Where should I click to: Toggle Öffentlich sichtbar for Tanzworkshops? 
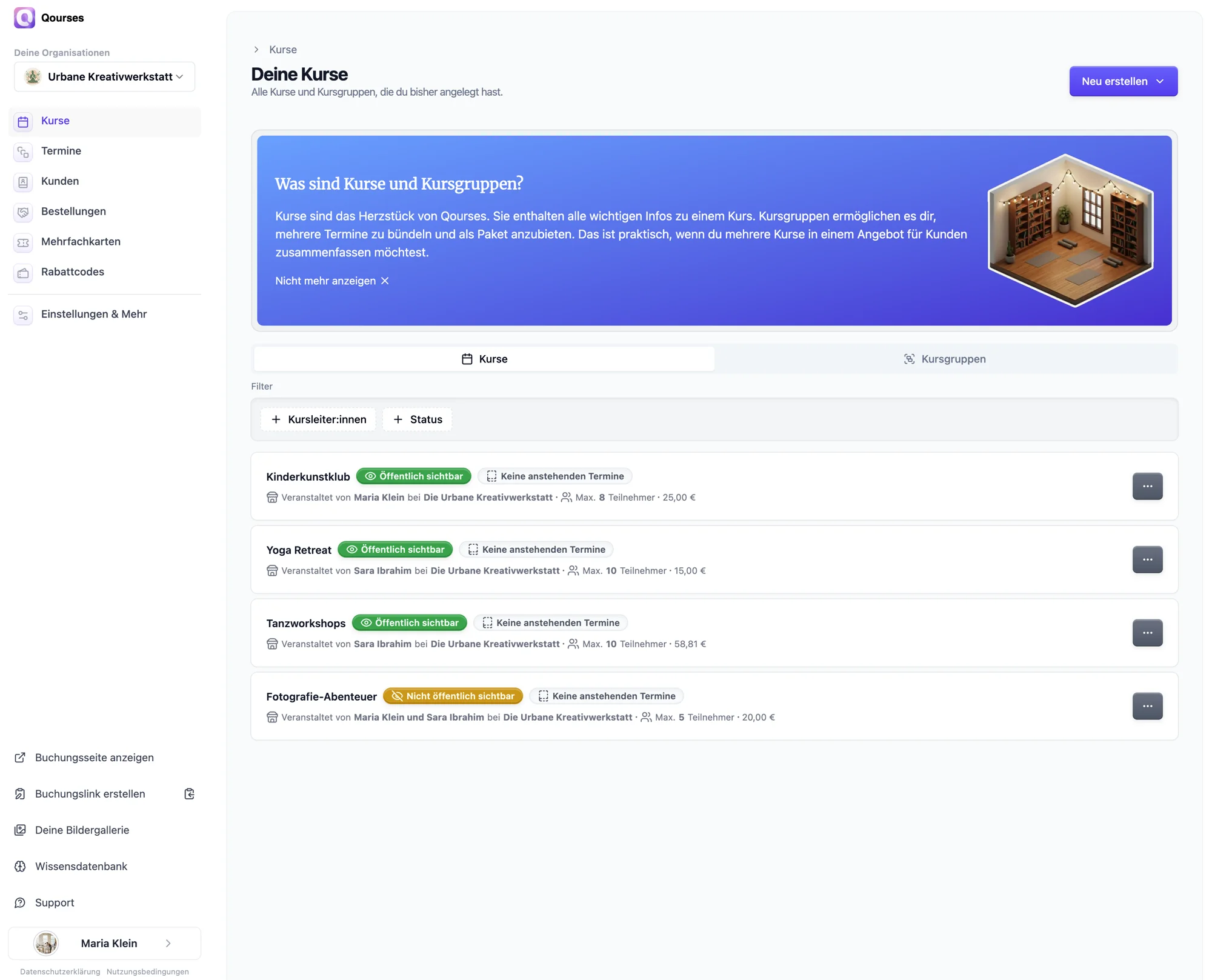409,622
